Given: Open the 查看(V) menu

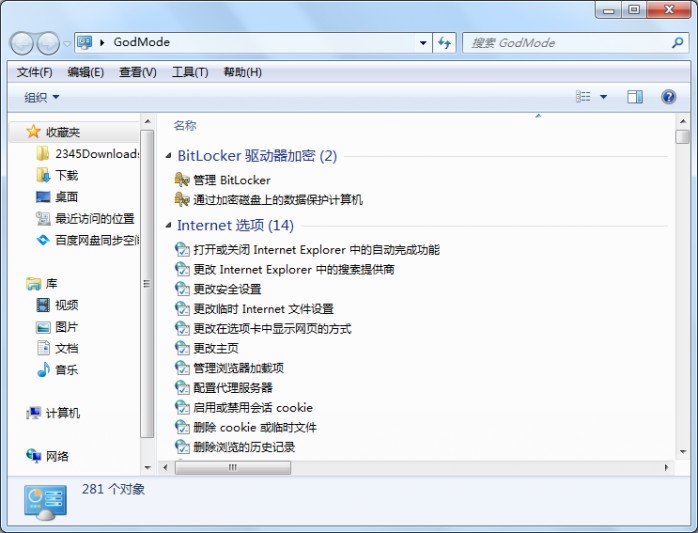Looking at the screenshot, I should click(x=138, y=72).
